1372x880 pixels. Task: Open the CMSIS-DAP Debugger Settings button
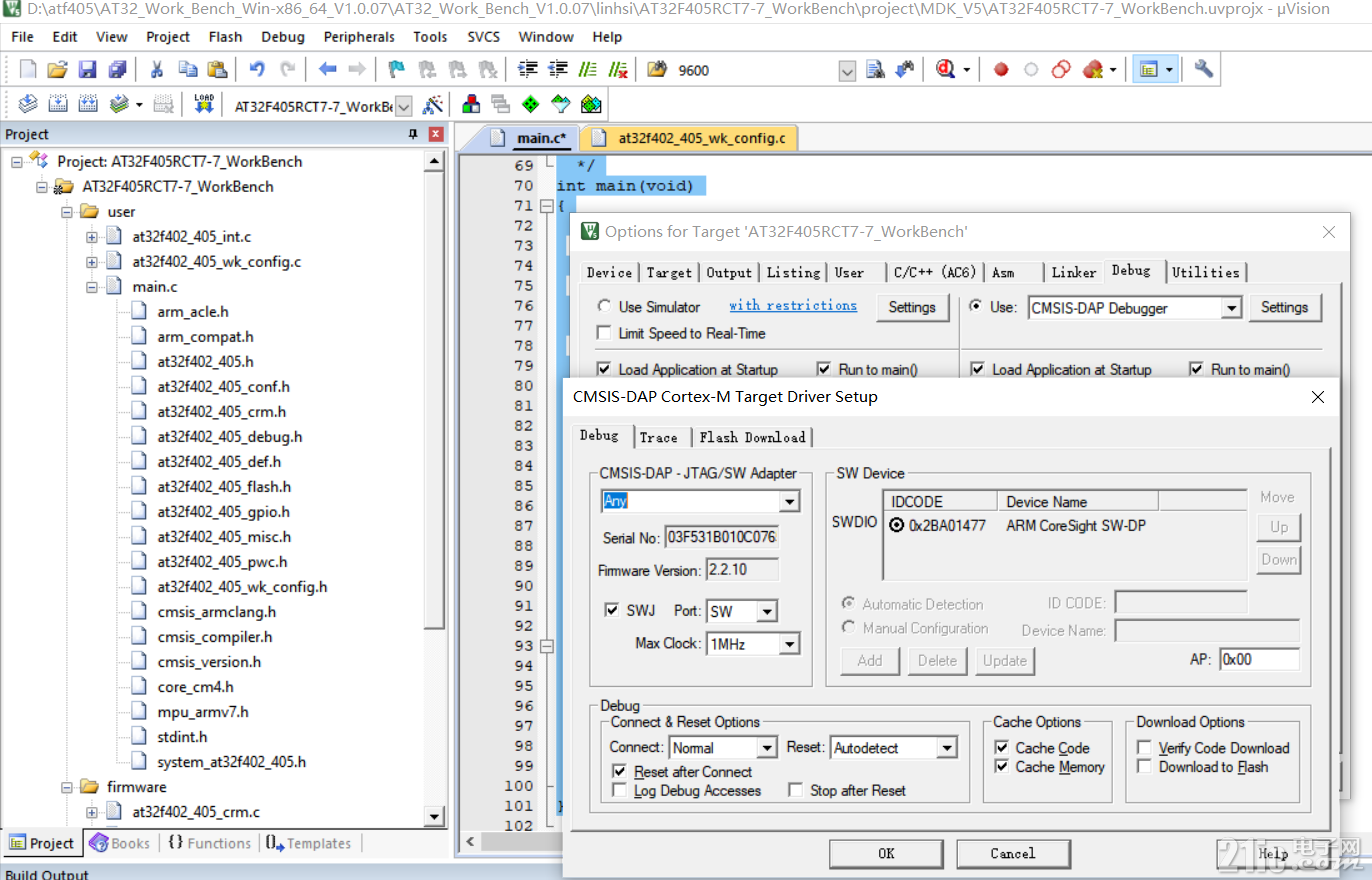click(x=1285, y=308)
